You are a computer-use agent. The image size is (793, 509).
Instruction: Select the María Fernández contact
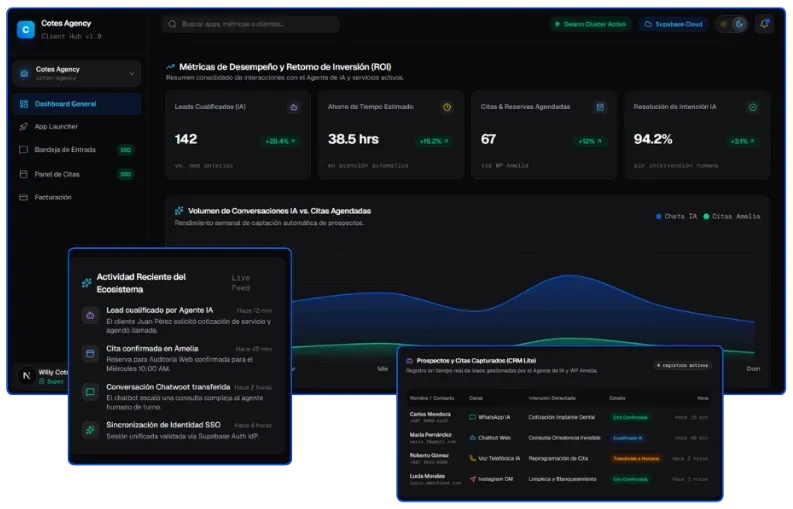[x=430, y=435]
